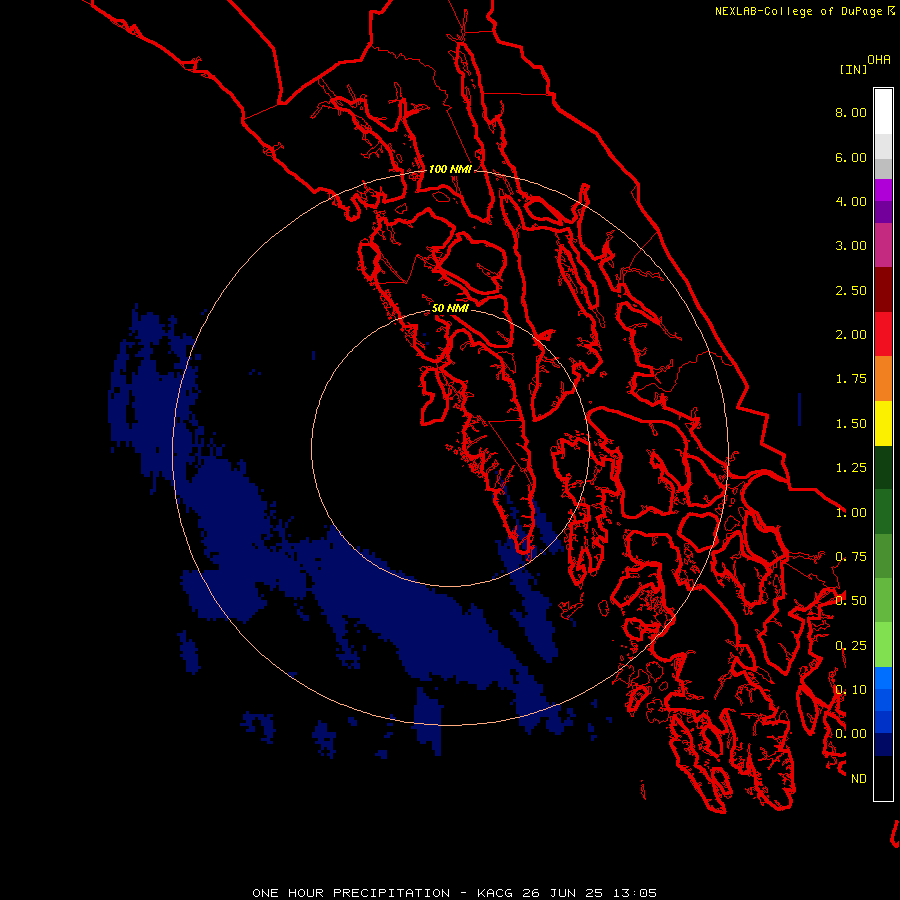Viewport: 900px width, 900px height.
Task: Click the 1.75 legend value
Action: pos(851,379)
